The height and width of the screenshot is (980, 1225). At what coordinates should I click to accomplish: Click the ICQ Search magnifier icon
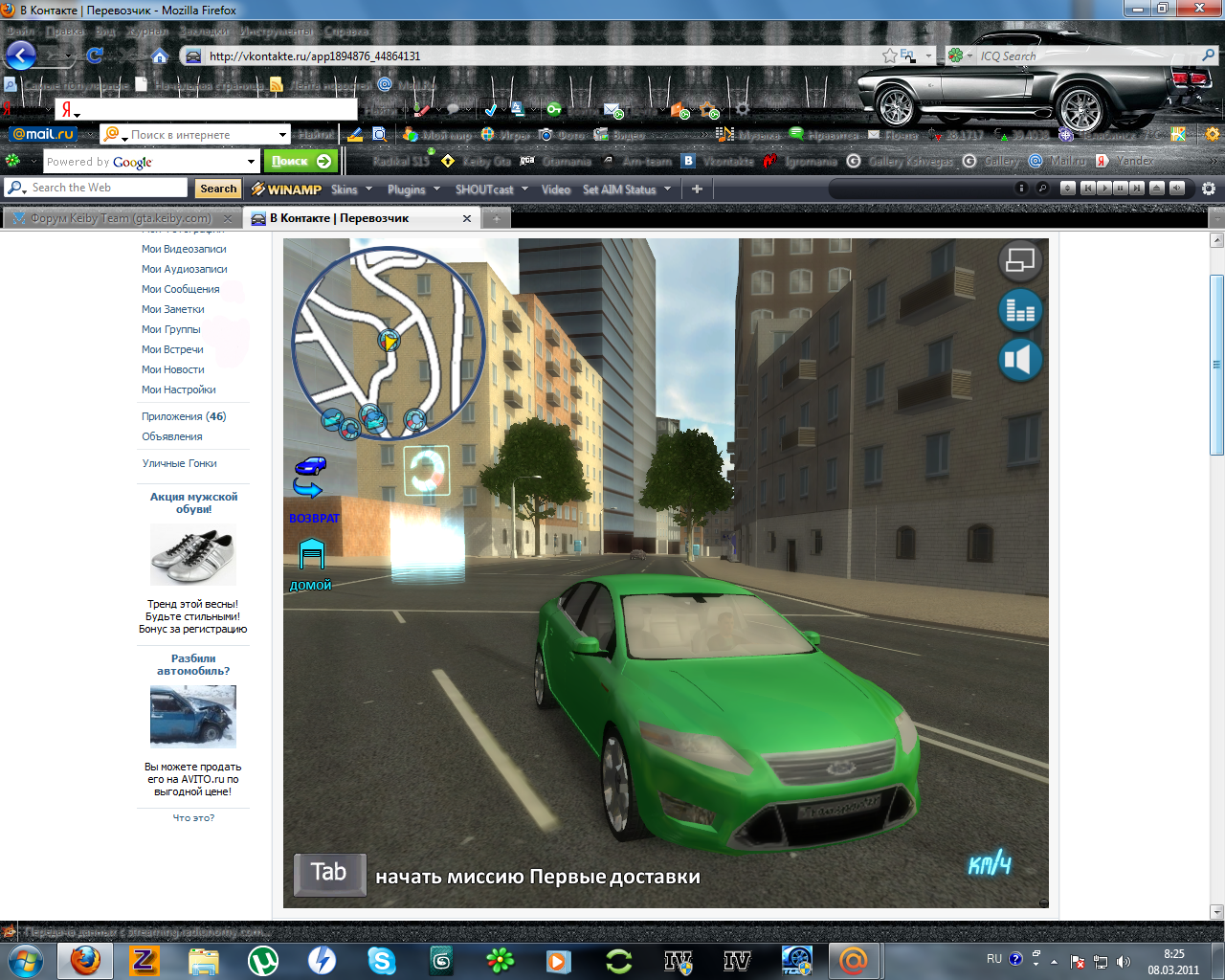[1209, 56]
